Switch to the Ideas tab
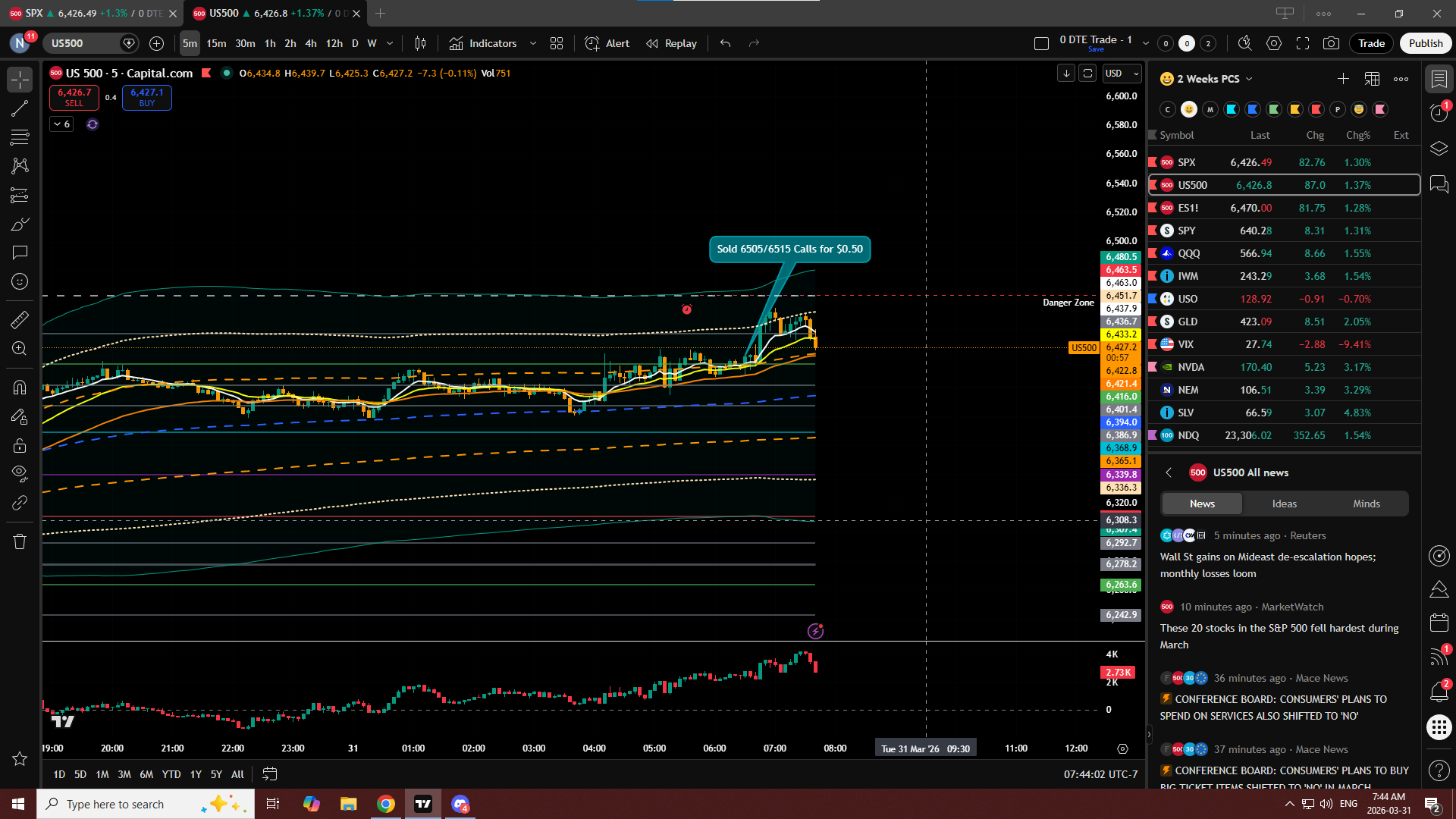1456x819 pixels. point(1284,504)
